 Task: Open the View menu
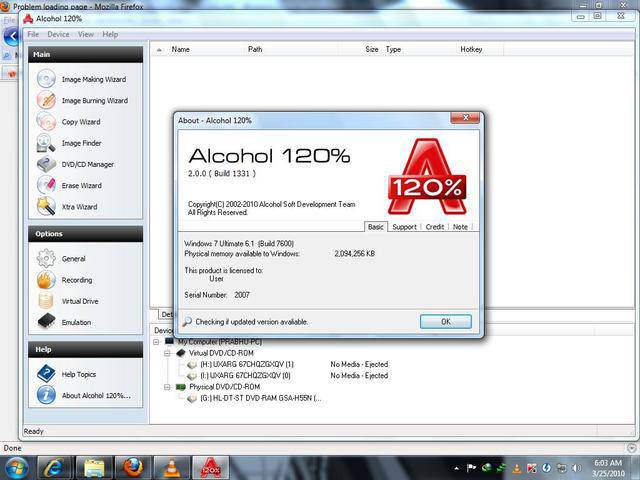point(86,34)
